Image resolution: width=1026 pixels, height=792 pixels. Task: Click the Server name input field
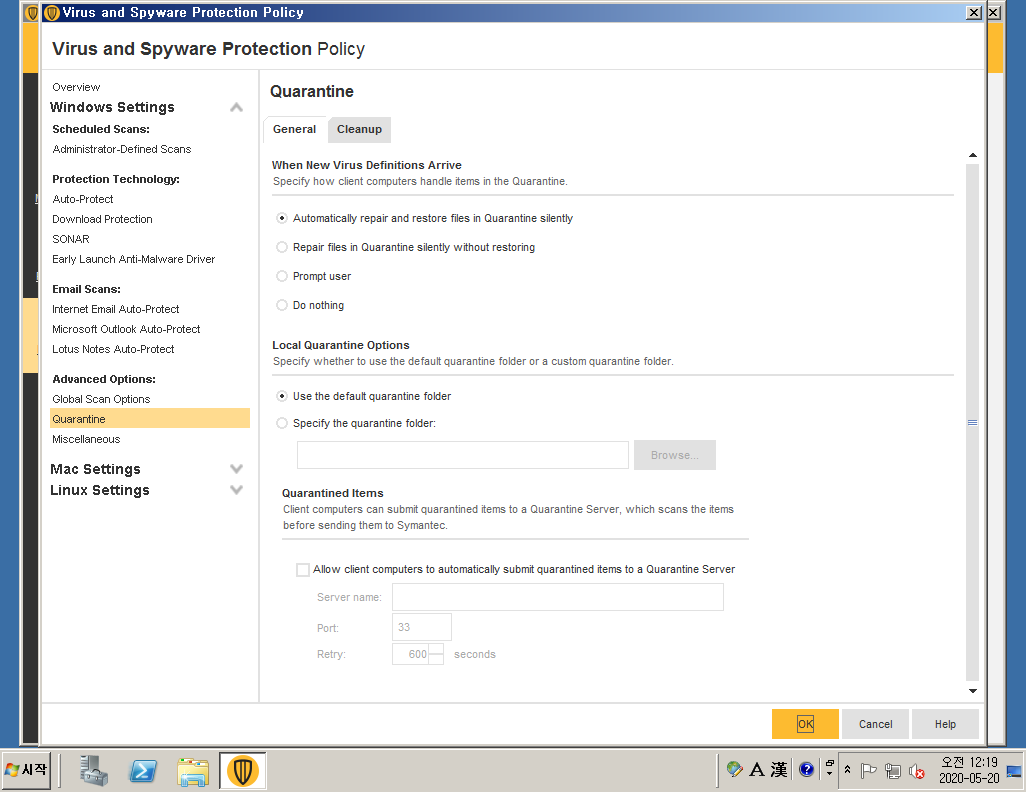click(x=557, y=597)
